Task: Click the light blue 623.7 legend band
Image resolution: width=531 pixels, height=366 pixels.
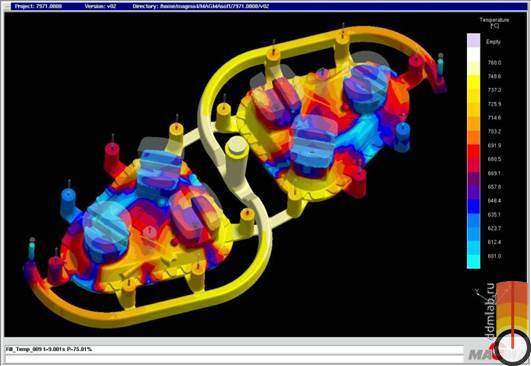Action: coord(473,228)
